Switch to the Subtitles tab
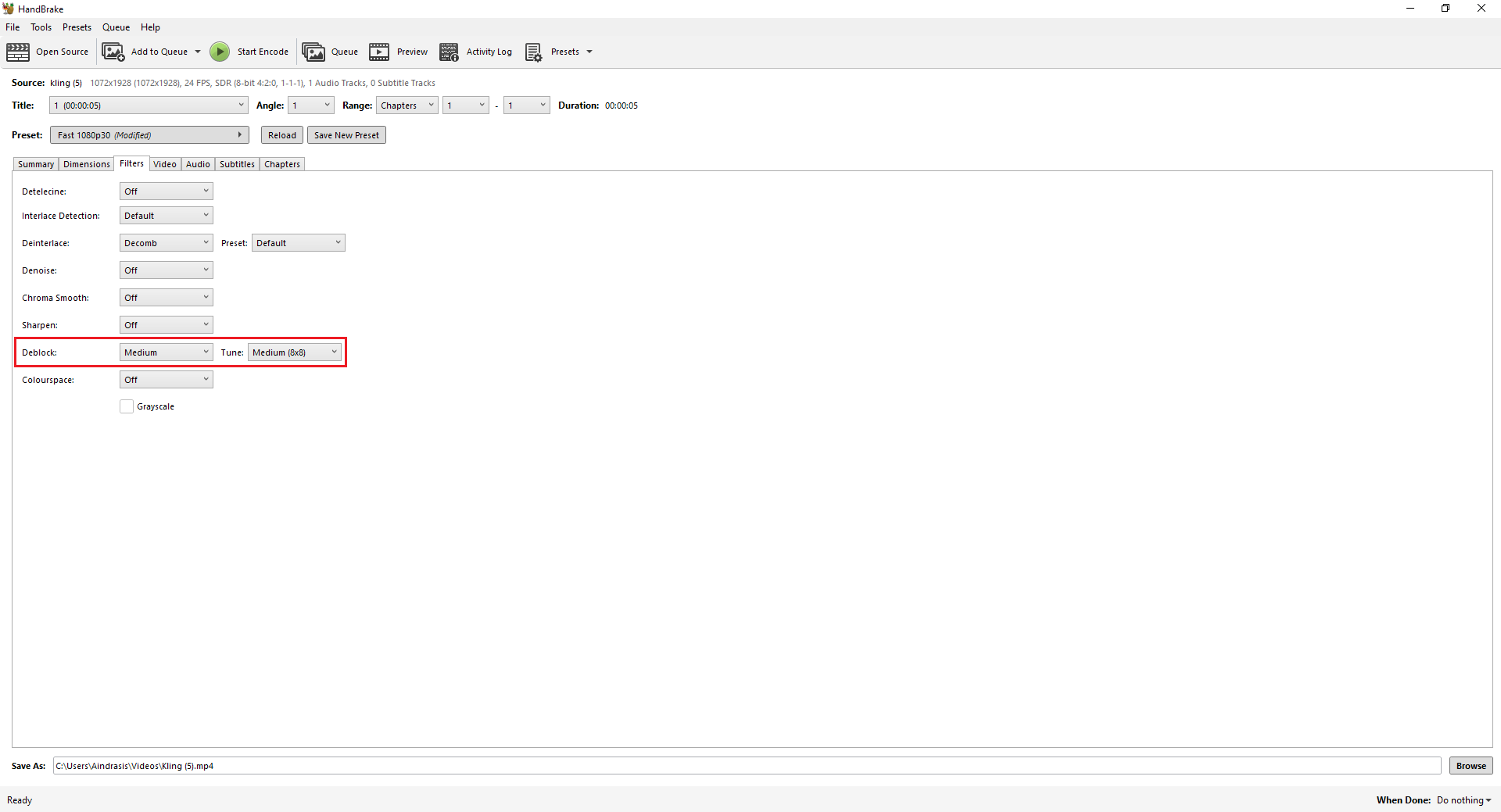This screenshot has width=1501, height=812. 237,164
